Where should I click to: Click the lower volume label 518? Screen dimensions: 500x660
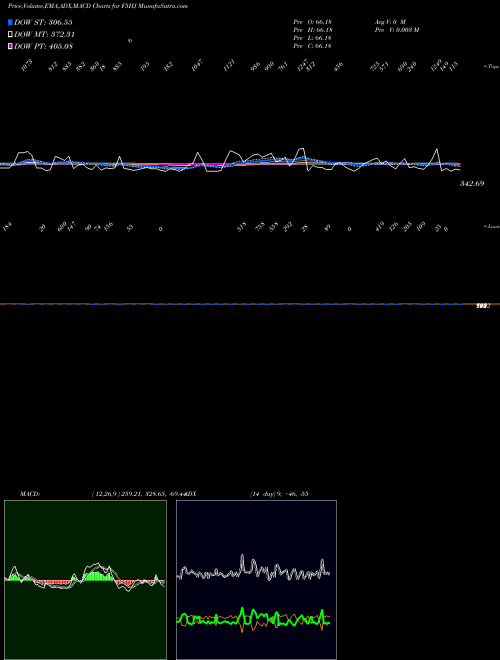[242, 227]
